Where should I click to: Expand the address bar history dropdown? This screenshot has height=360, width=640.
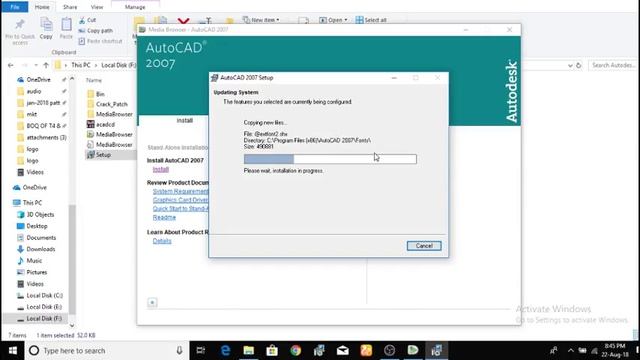pyautogui.click(x=570, y=65)
